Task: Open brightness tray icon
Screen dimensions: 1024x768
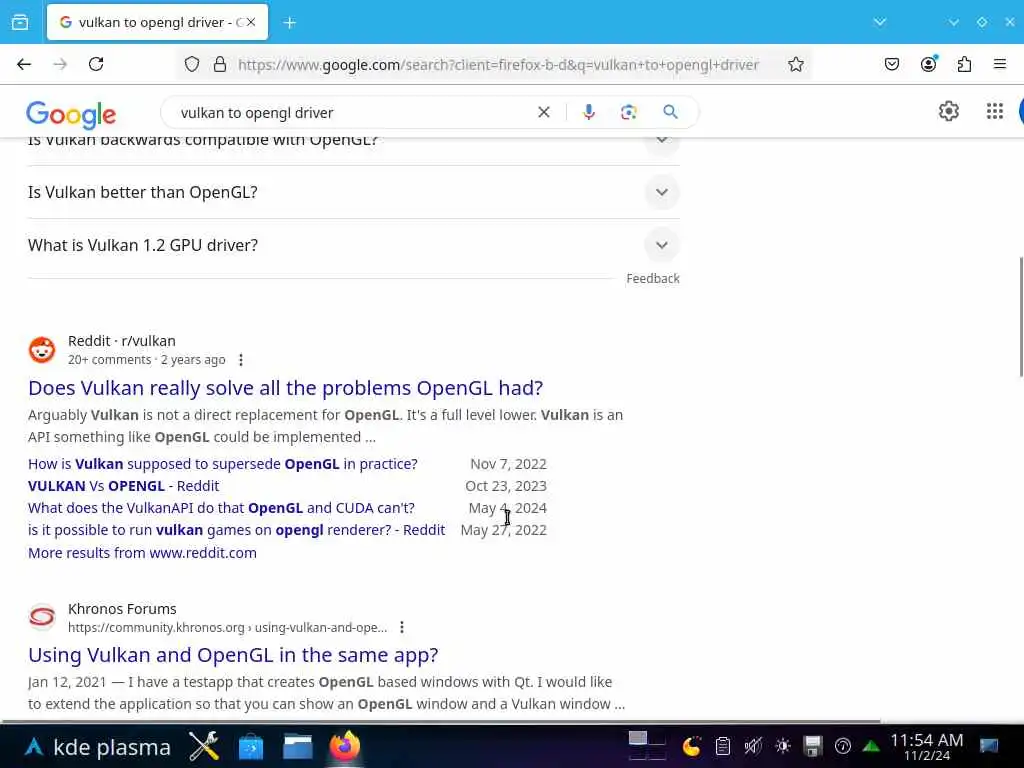Action: click(x=783, y=746)
